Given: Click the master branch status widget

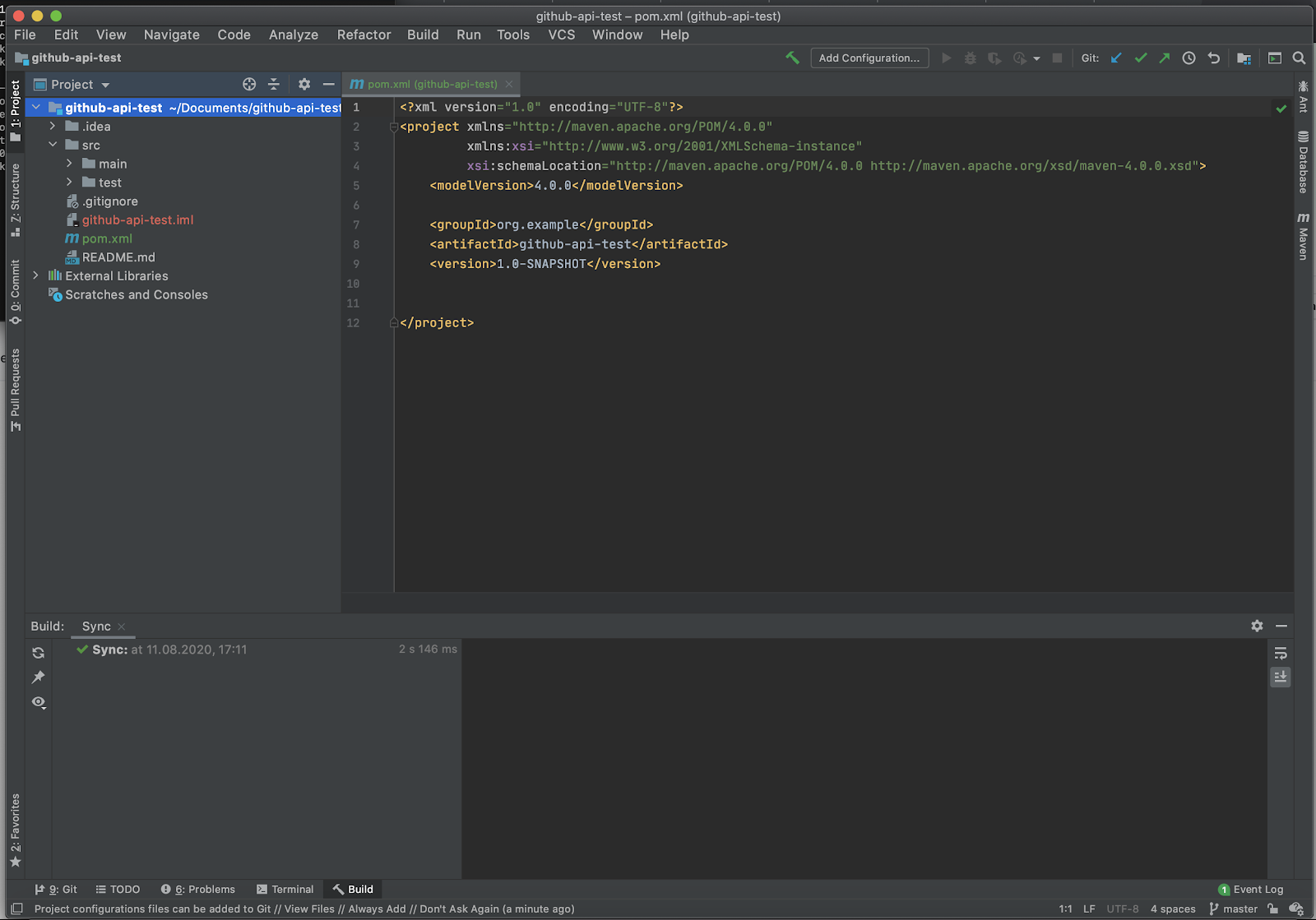Looking at the screenshot, I should point(1234,908).
